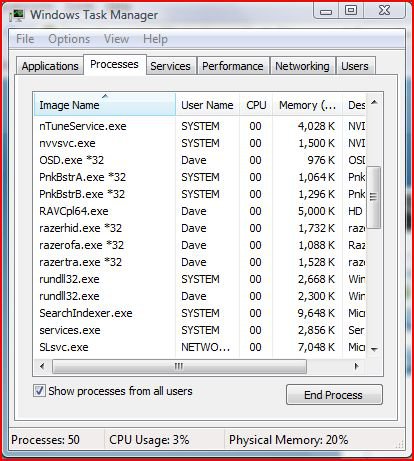Minimize the Task Manager window
Image resolution: width=414 pixels, height=461 pixels.
tap(326, 11)
